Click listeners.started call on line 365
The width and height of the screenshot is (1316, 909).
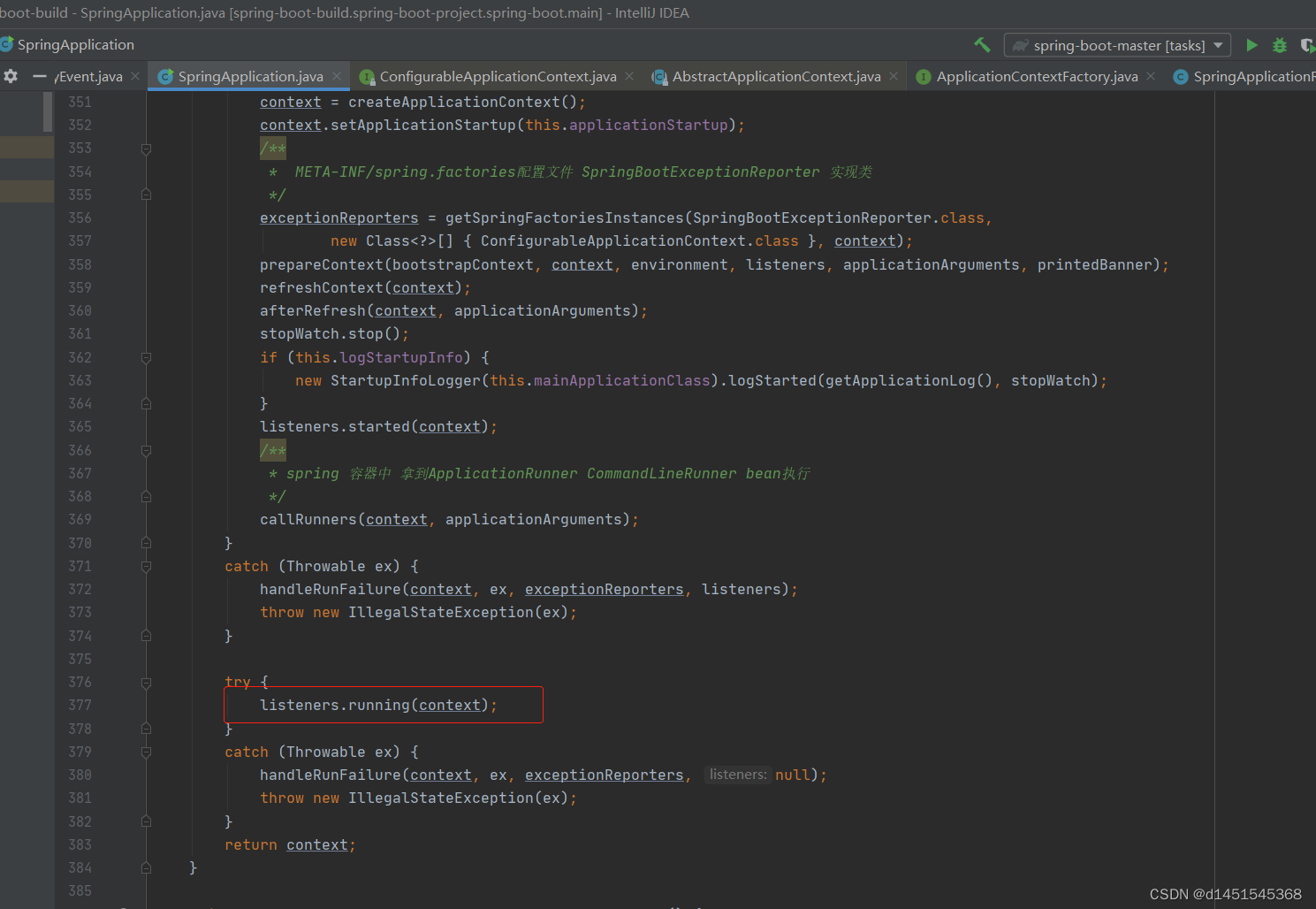click(335, 426)
